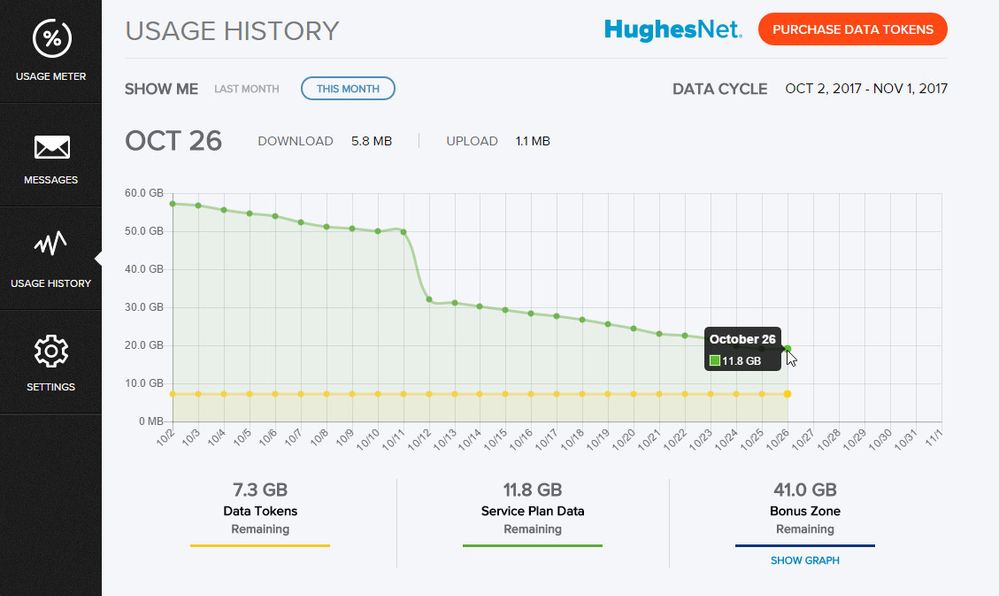
Task: Click green square in October 26 tooltip
Action: (715, 361)
